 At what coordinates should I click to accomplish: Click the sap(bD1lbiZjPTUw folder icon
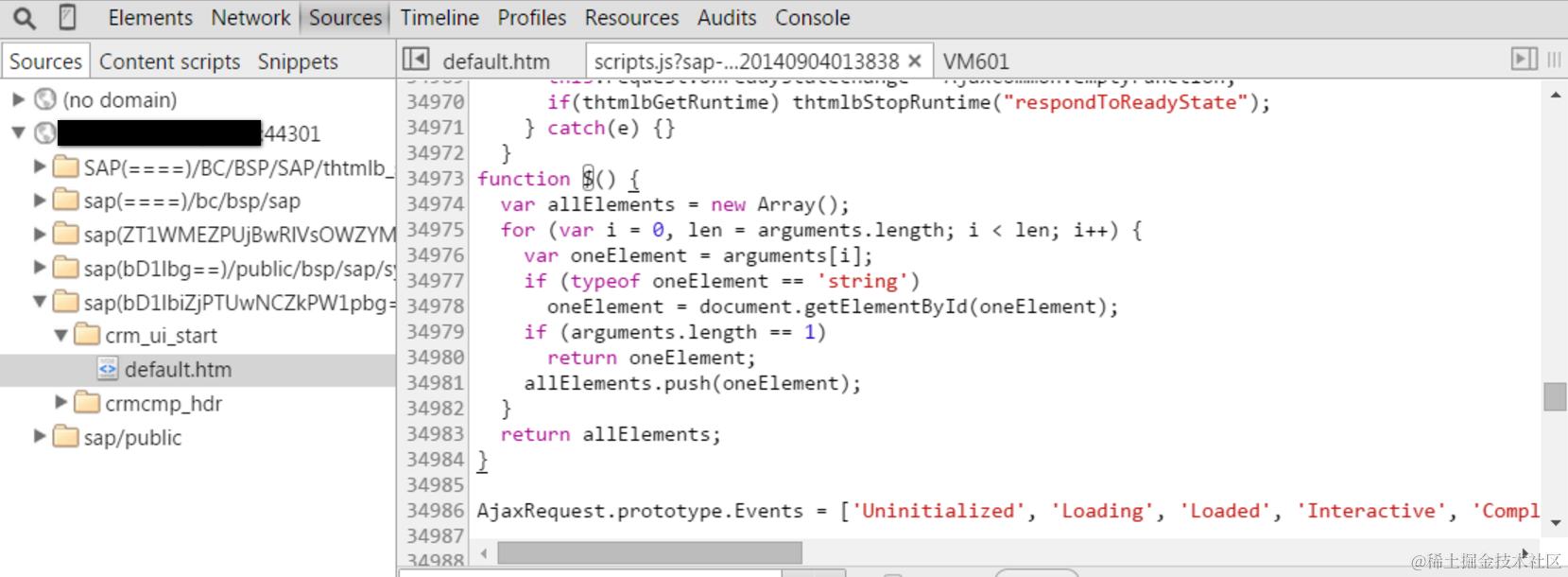click(x=66, y=302)
